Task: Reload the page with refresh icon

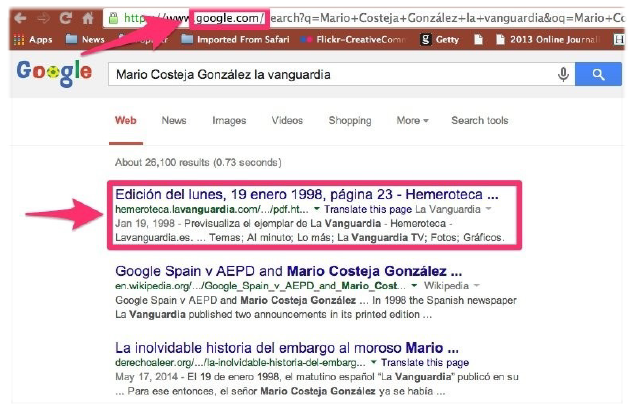Action: (65, 18)
